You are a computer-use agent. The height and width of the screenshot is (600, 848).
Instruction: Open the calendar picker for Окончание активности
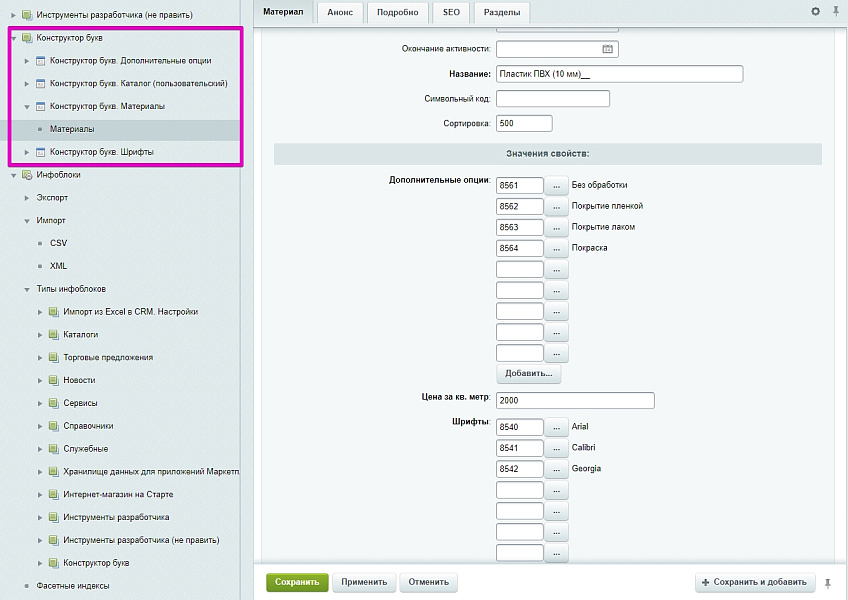tap(607, 49)
